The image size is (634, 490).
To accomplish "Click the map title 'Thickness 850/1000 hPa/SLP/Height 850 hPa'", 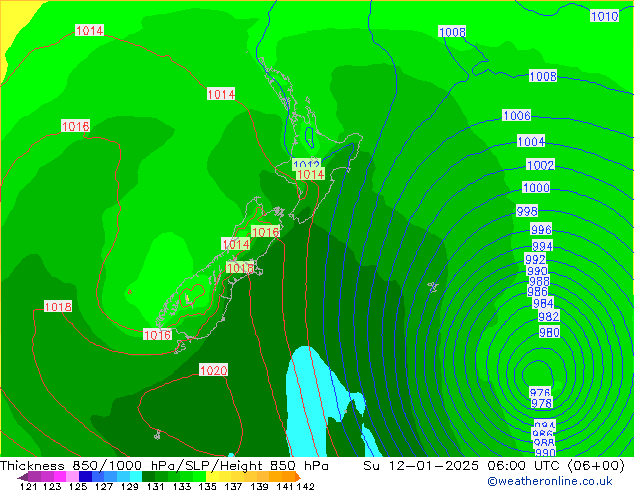I will pyautogui.click(x=164, y=466).
